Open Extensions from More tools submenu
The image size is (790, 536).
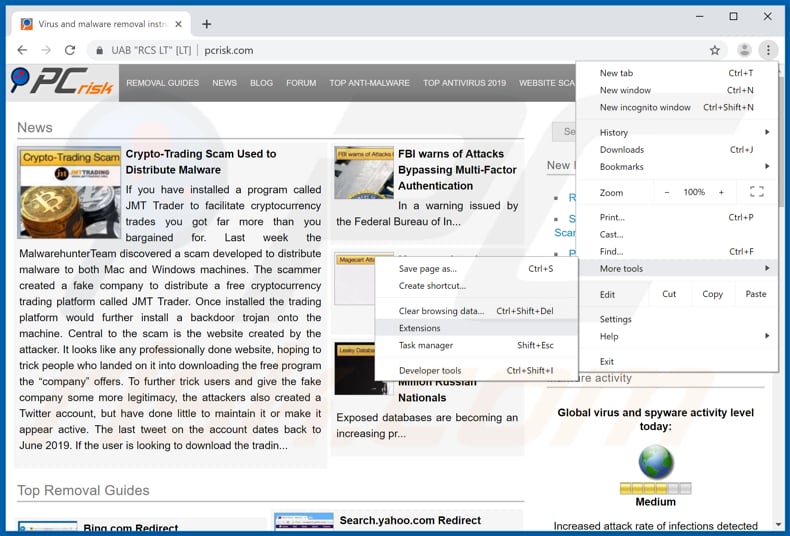tap(476, 328)
